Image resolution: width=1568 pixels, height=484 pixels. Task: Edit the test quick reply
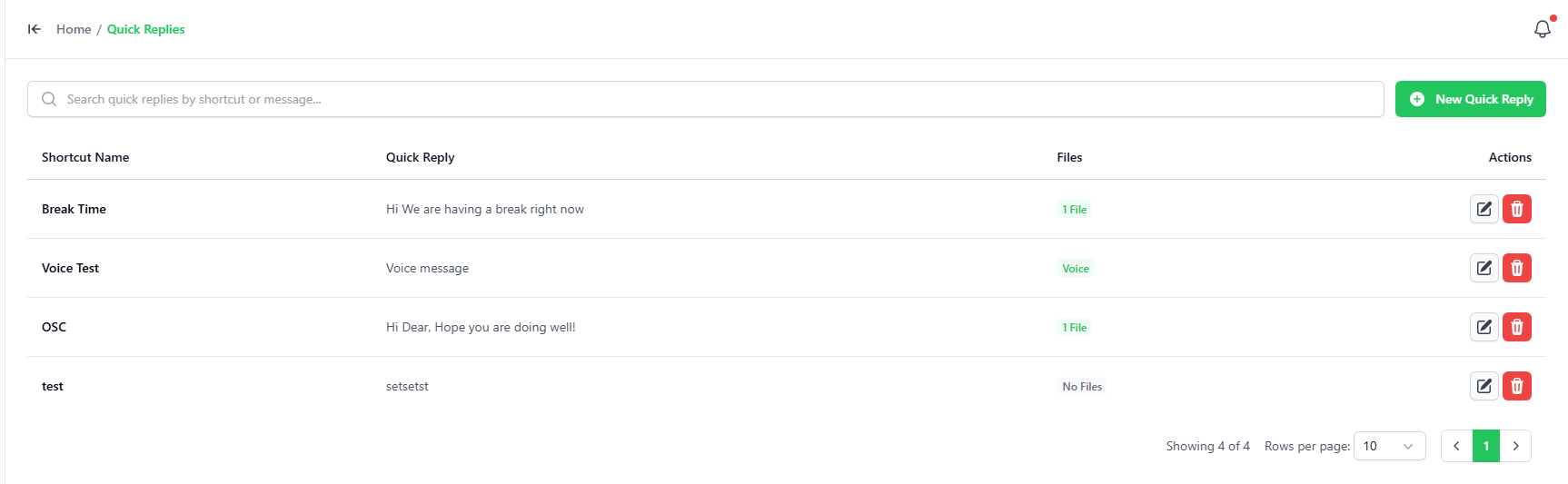tap(1484, 386)
